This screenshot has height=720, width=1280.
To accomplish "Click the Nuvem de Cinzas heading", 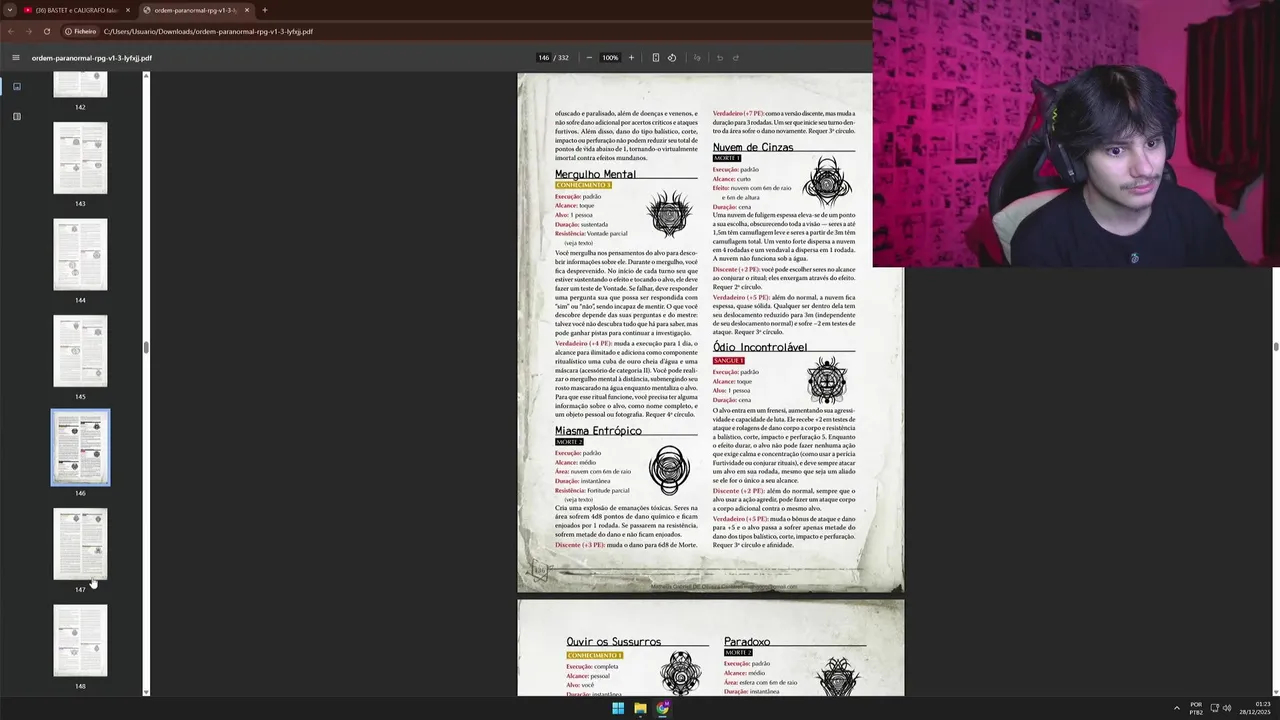I will [753, 147].
